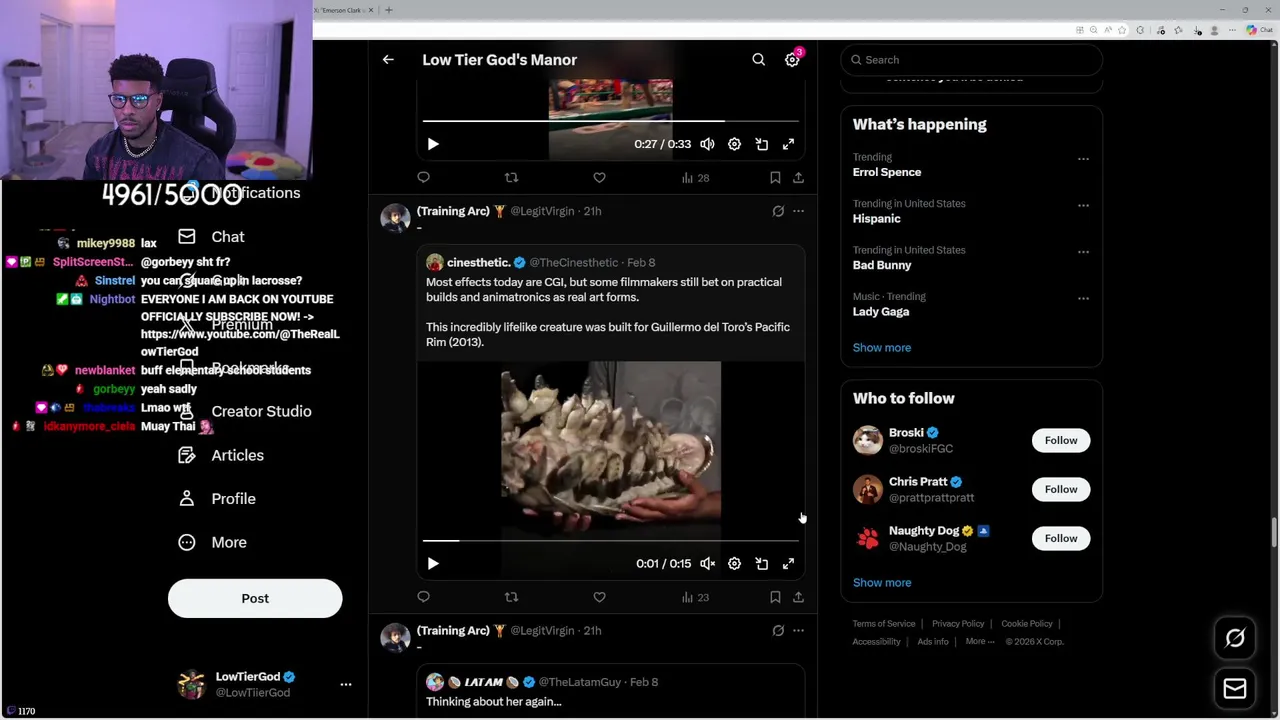Screen dimensions: 1280x720
Task: Expand the footer More menu
Action: [x=980, y=642]
